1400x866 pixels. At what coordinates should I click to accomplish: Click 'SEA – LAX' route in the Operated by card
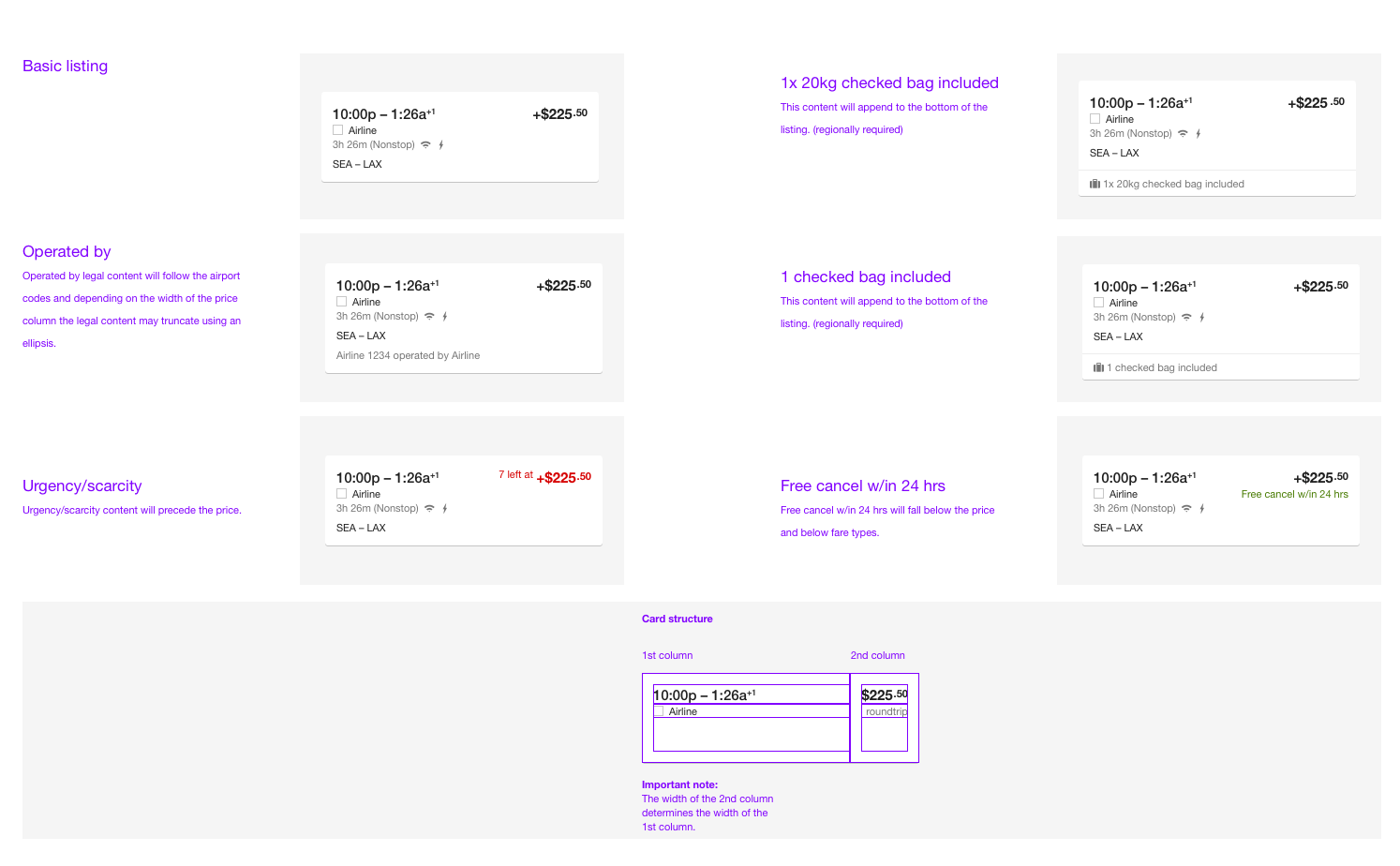pos(361,336)
